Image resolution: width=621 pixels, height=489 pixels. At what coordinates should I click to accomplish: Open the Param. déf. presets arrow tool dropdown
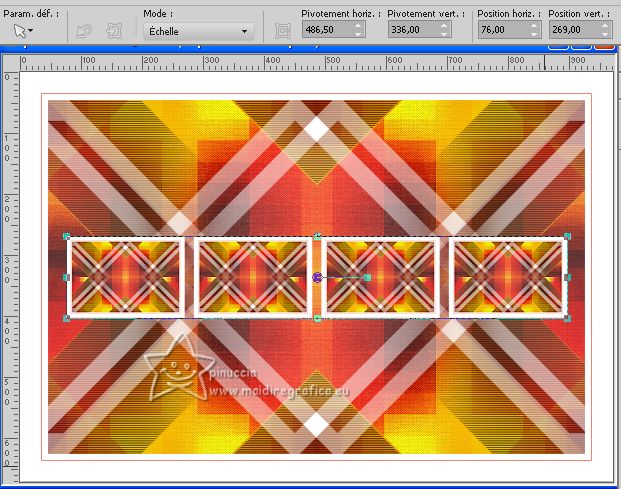point(23,30)
